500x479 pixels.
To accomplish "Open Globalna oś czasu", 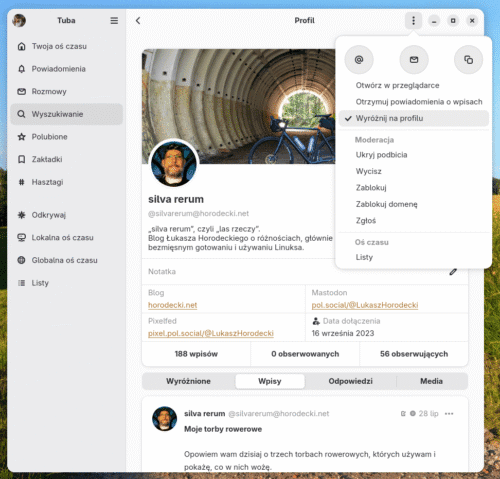I will (67, 260).
